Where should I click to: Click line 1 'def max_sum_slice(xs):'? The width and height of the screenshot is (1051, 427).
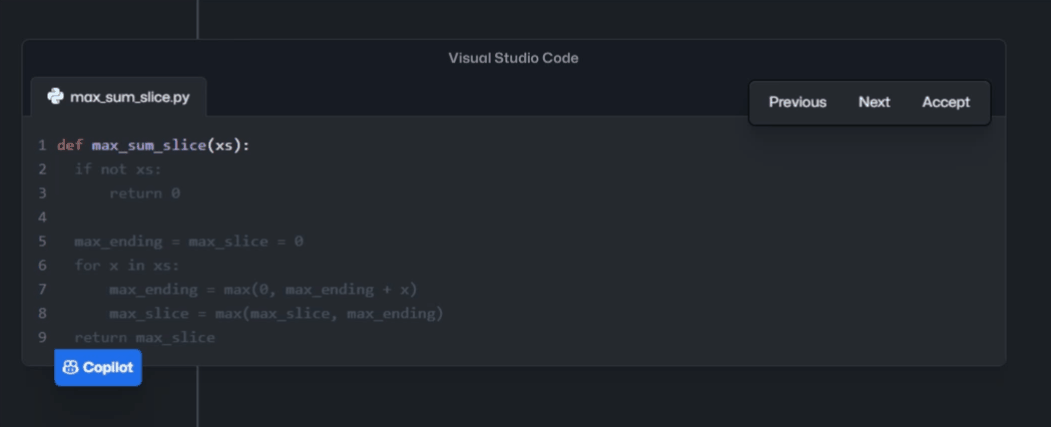[153, 145]
